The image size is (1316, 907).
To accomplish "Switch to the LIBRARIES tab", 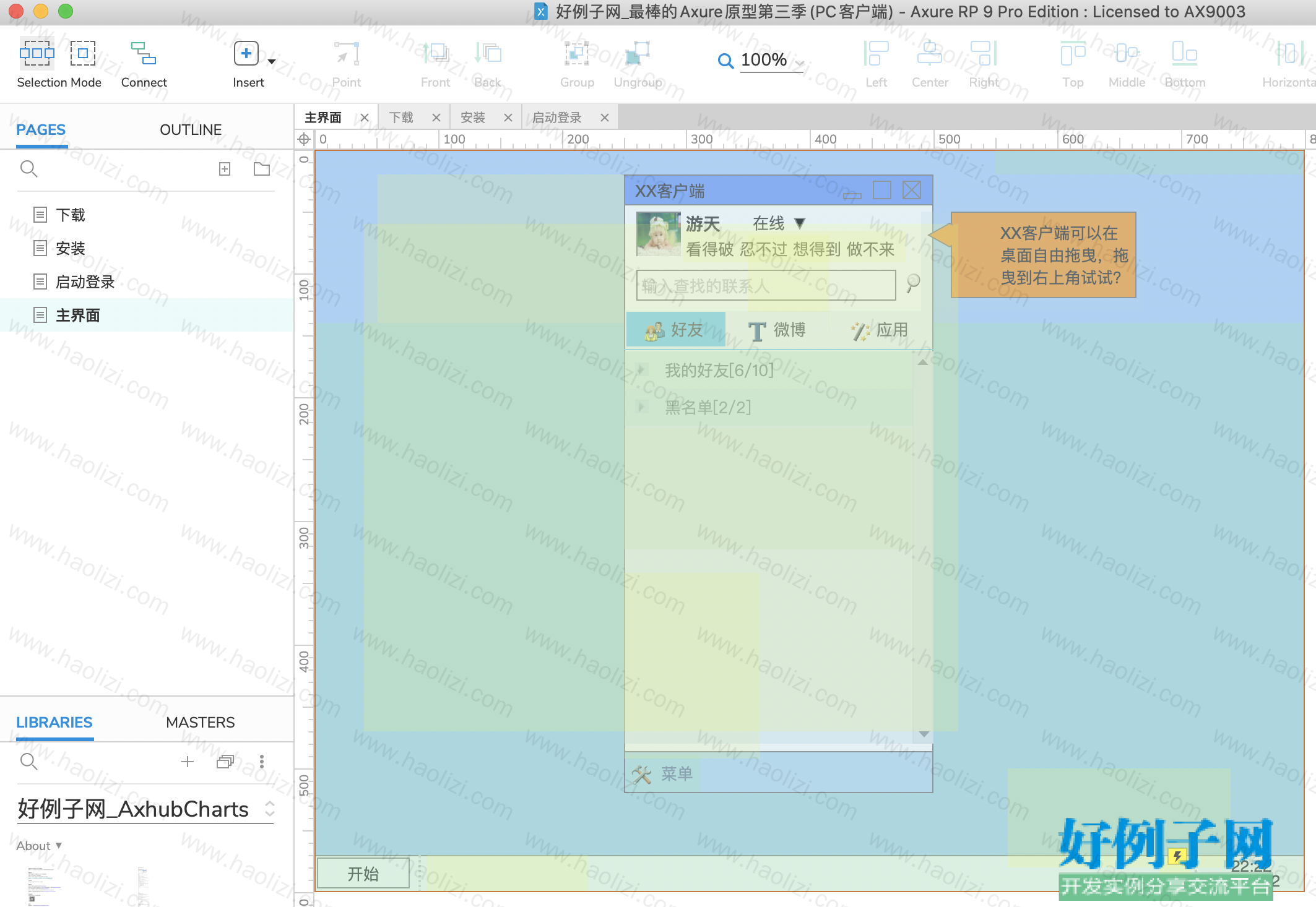I will point(54,723).
